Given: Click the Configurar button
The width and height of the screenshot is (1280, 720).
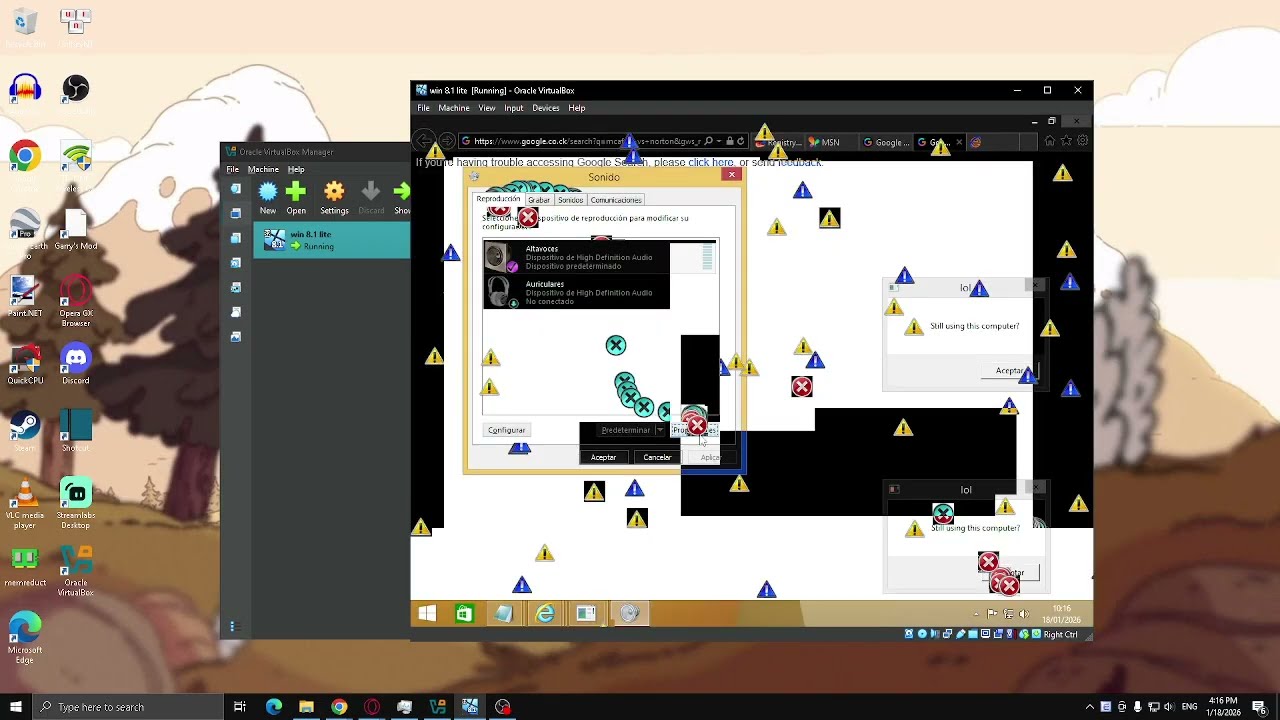Looking at the screenshot, I should click(x=506, y=430).
